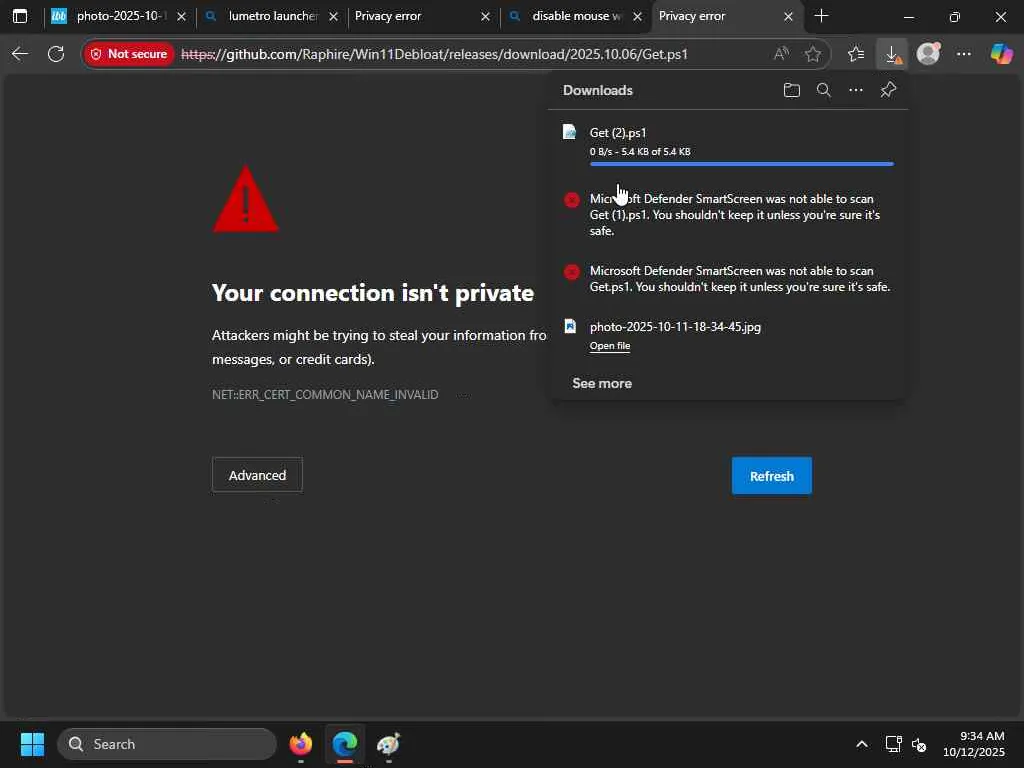Add page to favorites with star icon

(812, 54)
